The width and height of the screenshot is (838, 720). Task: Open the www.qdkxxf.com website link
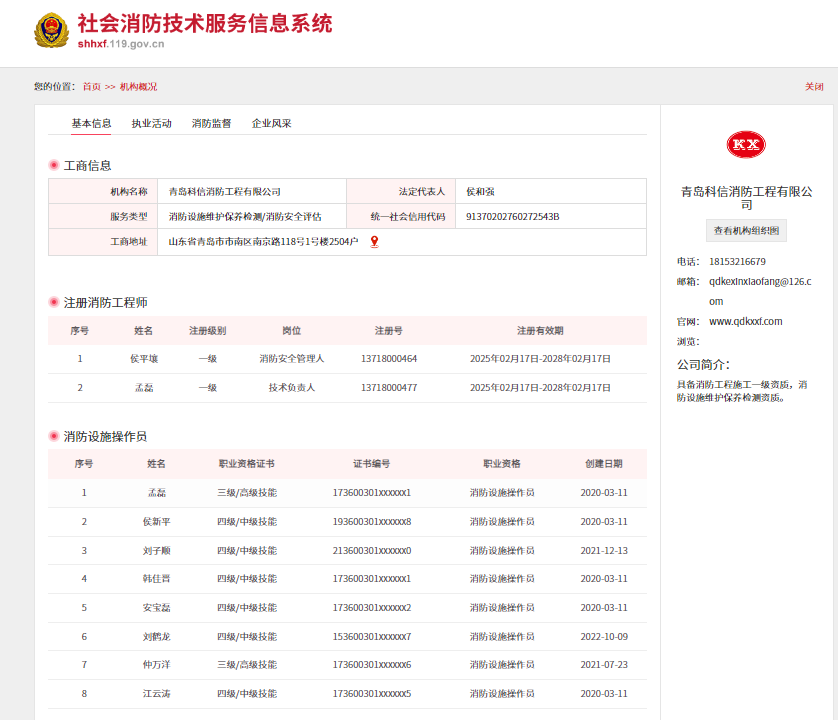[745, 321]
